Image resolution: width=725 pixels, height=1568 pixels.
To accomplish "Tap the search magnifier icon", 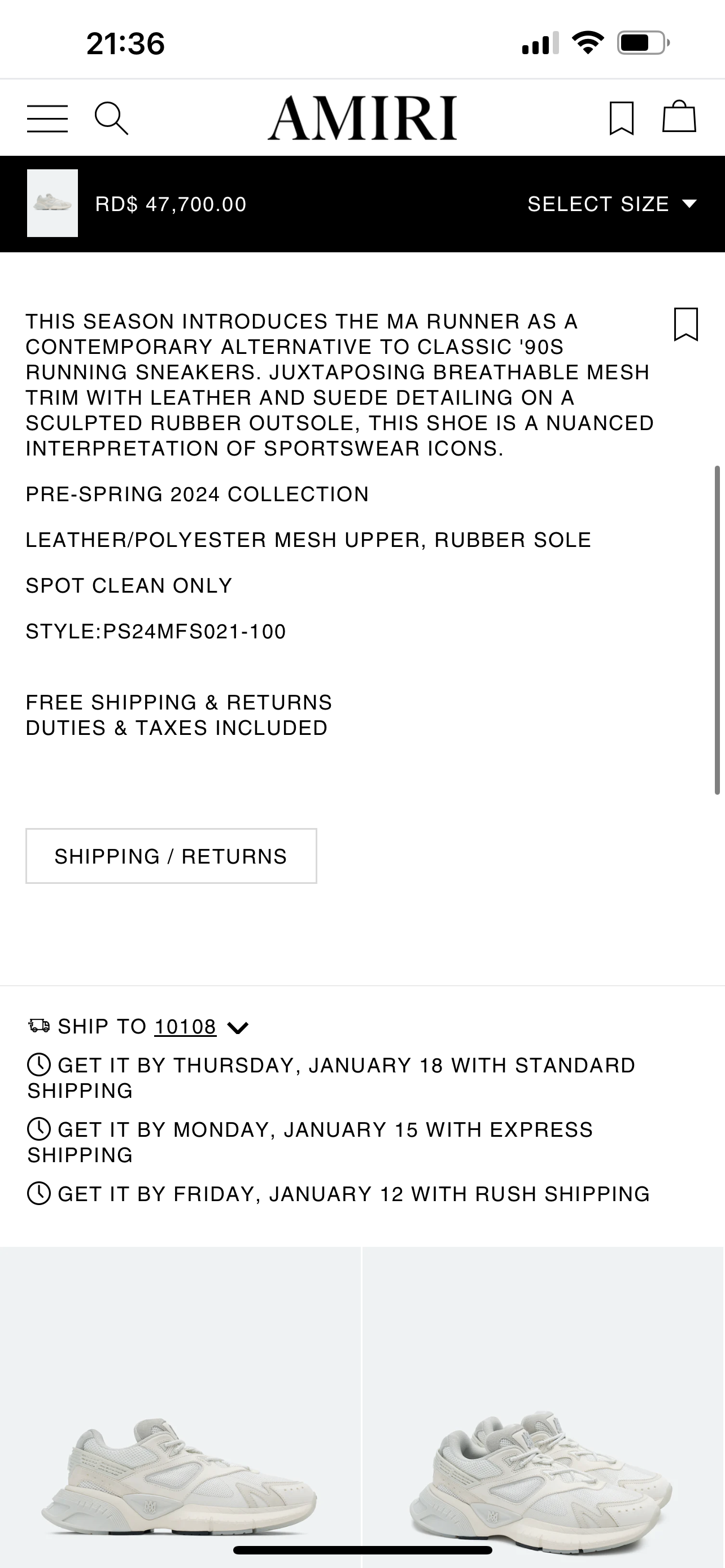I will point(111,118).
